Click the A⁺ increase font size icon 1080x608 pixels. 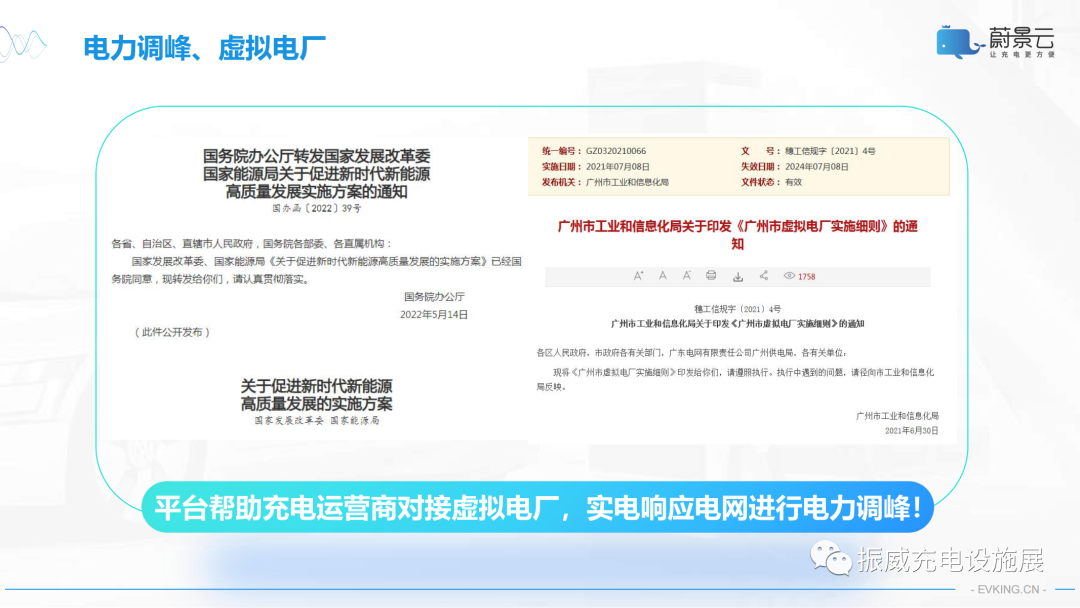(x=638, y=275)
